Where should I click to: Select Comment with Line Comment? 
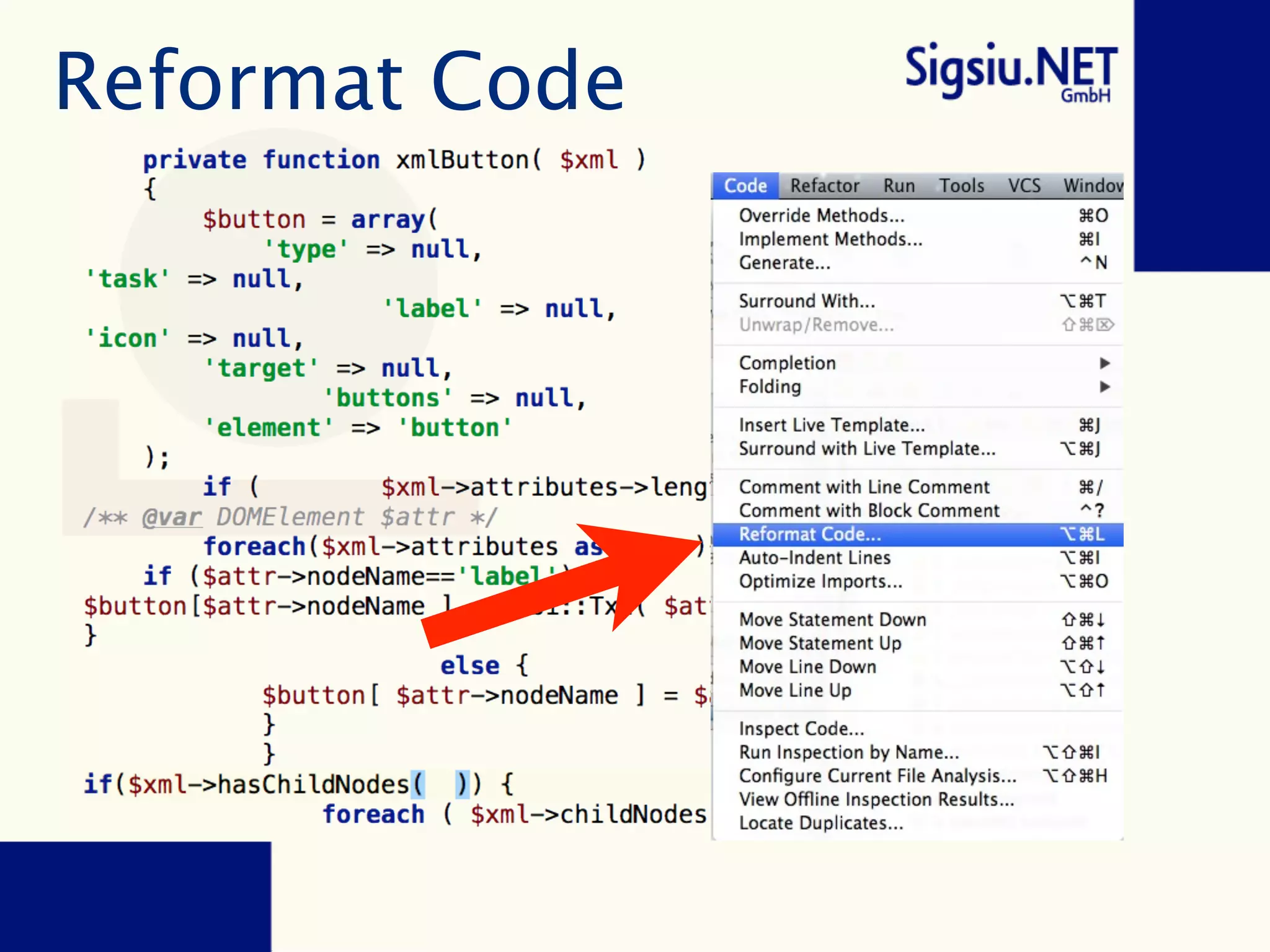918,487
